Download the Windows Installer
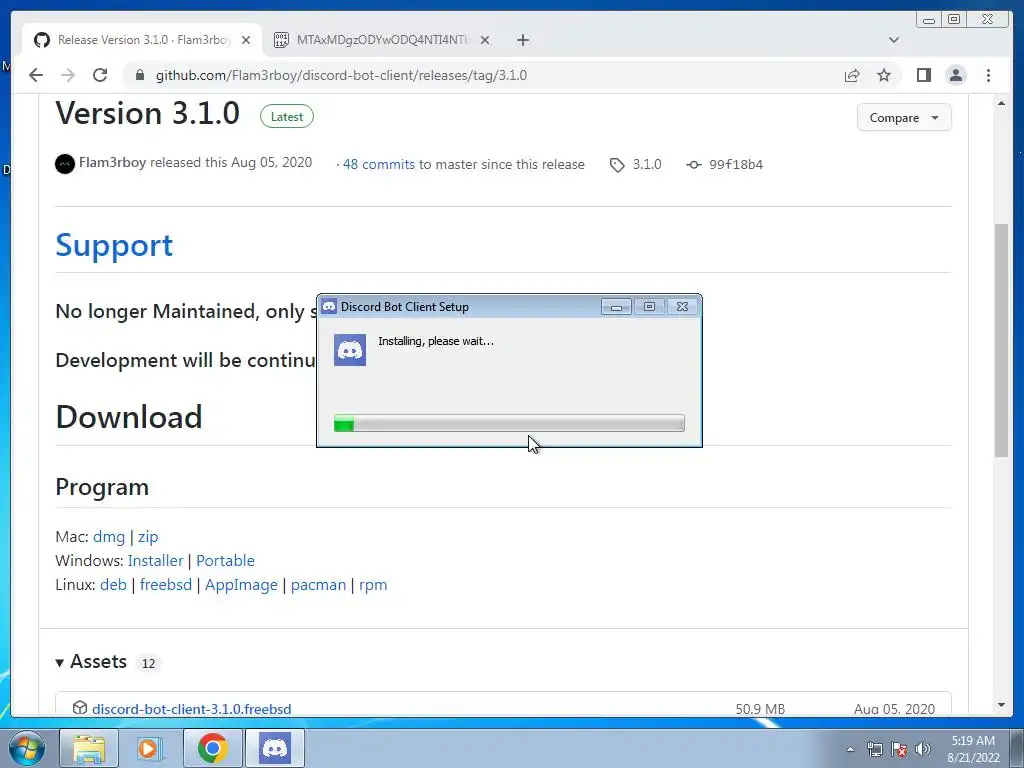Image resolution: width=1024 pixels, height=768 pixels. (155, 560)
